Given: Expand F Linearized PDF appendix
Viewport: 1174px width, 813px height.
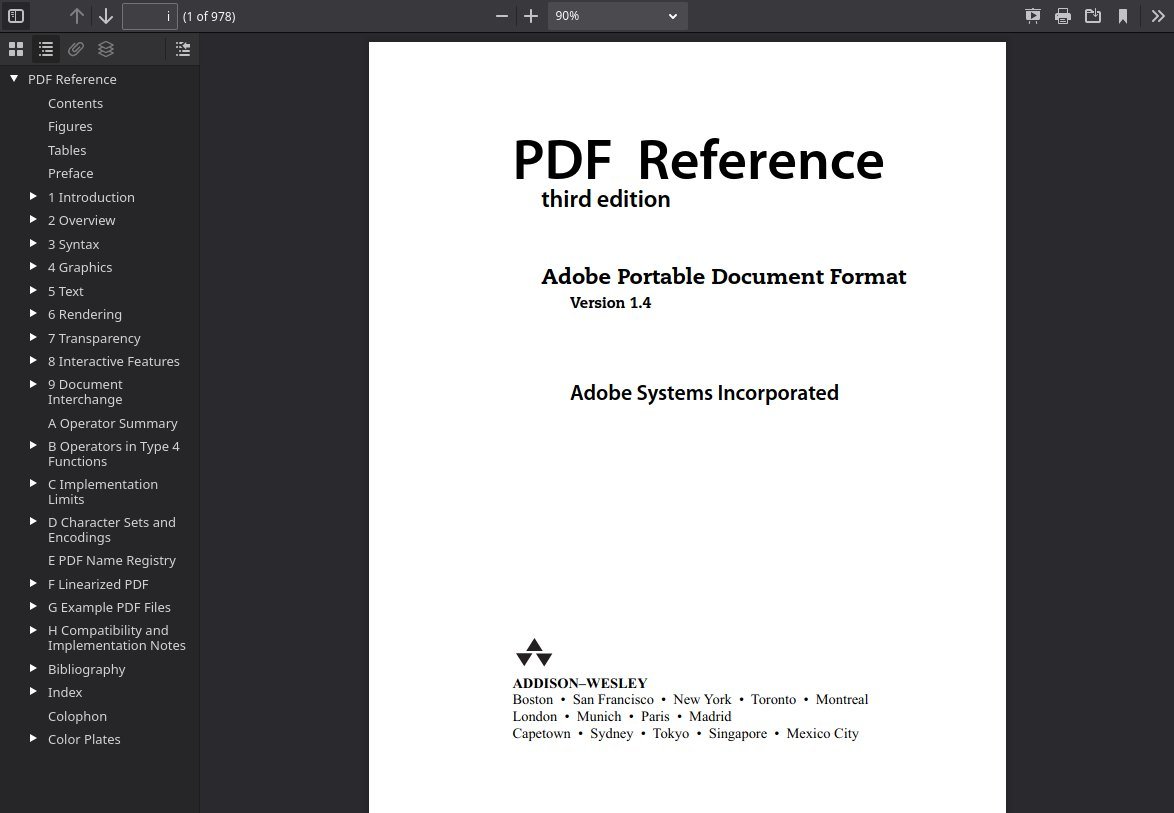Looking at the screenshot, I should point(33,583).
